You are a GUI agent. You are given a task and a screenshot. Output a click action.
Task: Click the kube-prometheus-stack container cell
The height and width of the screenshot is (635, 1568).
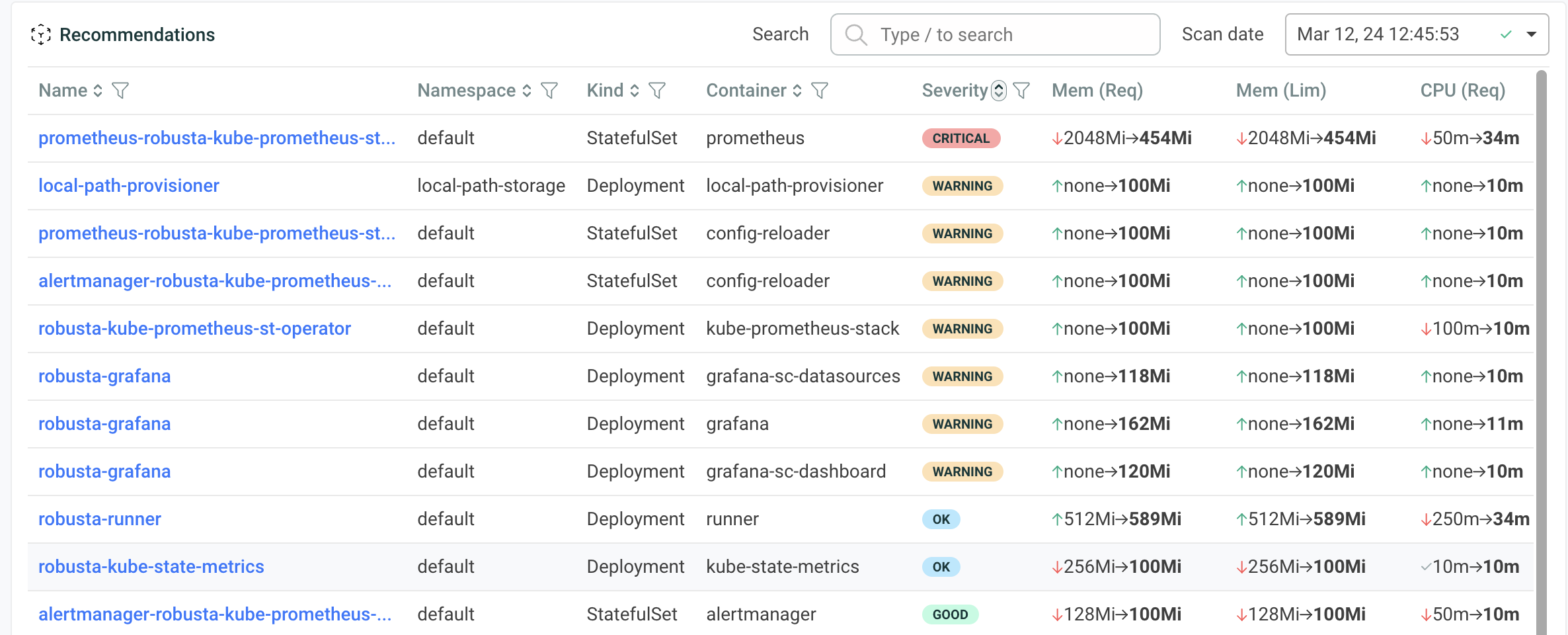803,329
